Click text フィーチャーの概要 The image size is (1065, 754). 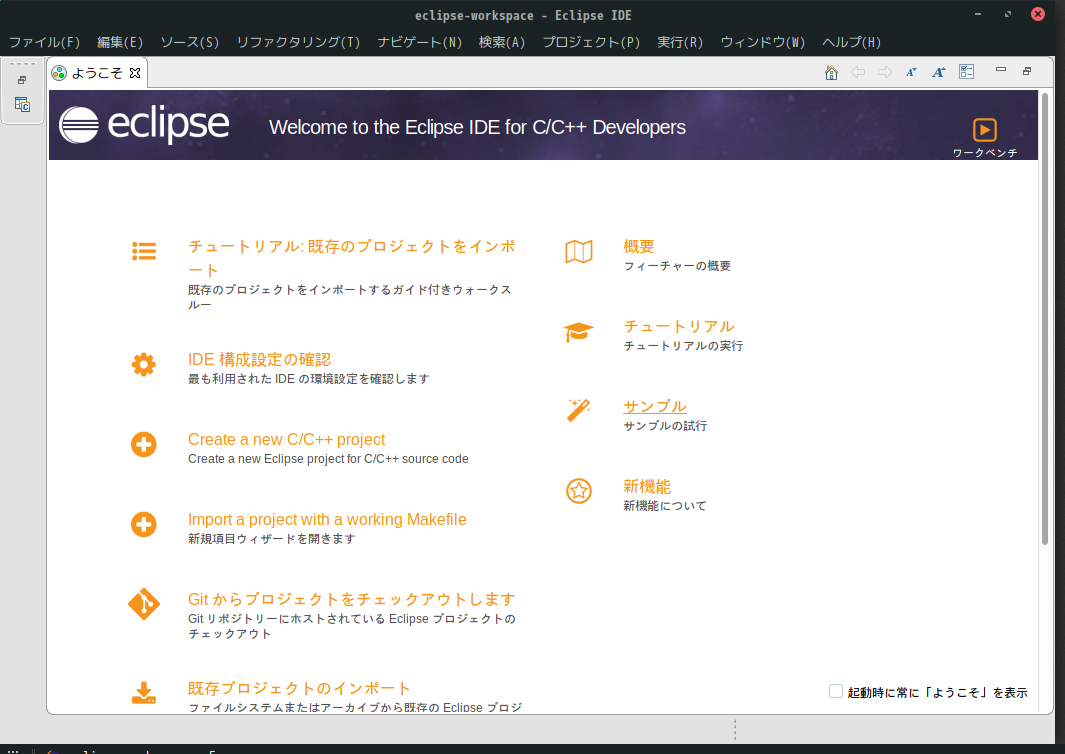tap(677, 266)
